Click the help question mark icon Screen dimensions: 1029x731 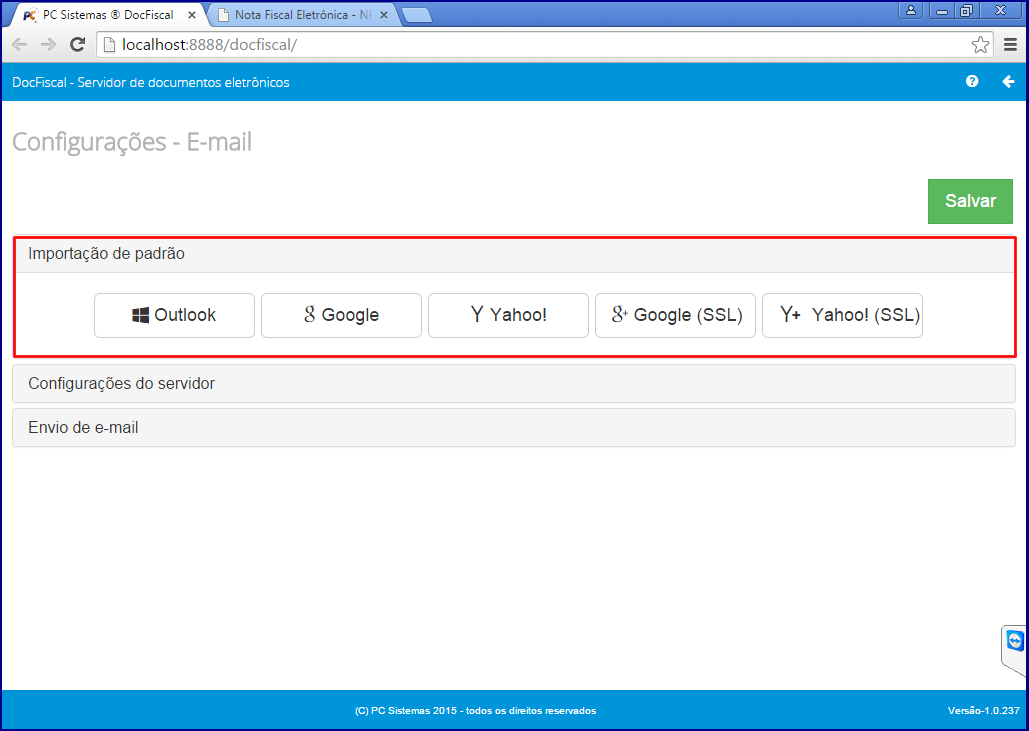(x=972, y=81)
